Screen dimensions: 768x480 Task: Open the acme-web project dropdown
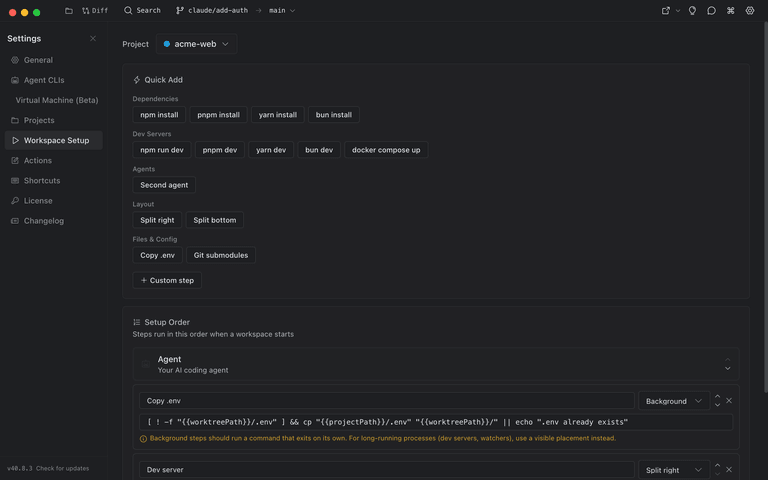pos(196,44)
